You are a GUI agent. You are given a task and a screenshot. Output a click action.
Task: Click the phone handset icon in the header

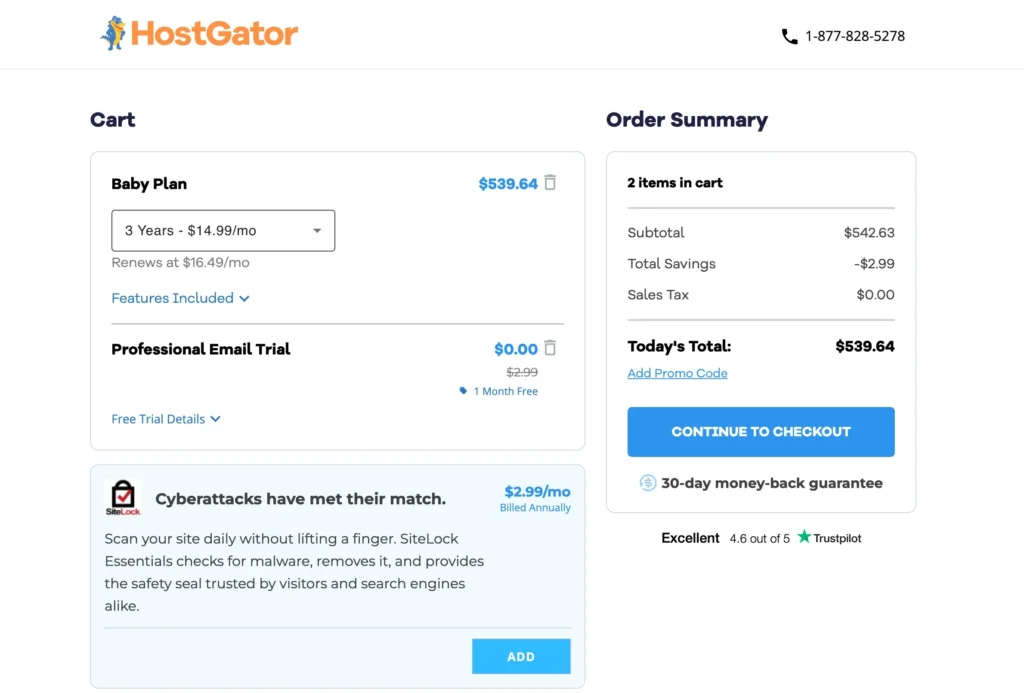[x=789, y=35]
